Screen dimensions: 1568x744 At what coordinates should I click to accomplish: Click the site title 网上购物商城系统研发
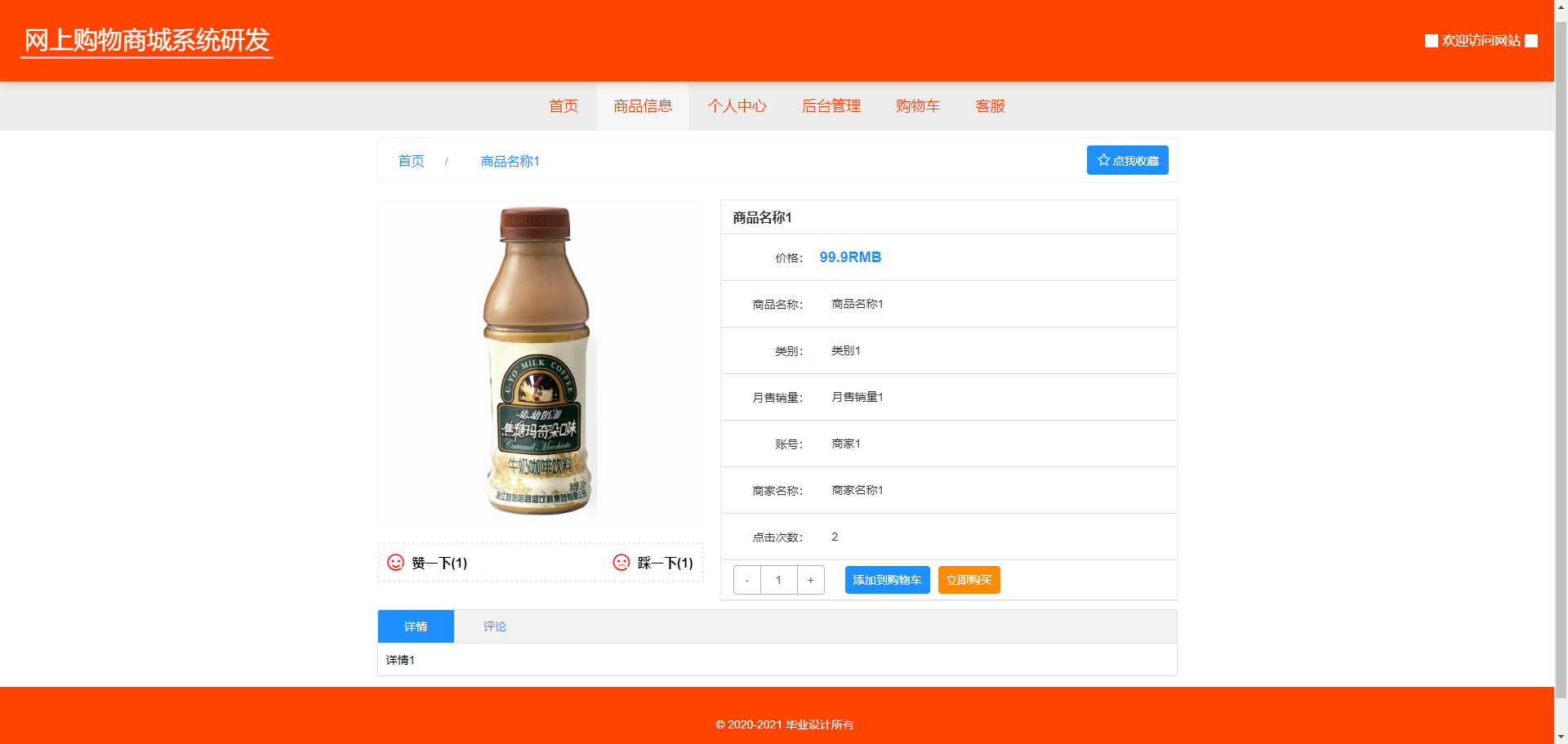point(147,40)
